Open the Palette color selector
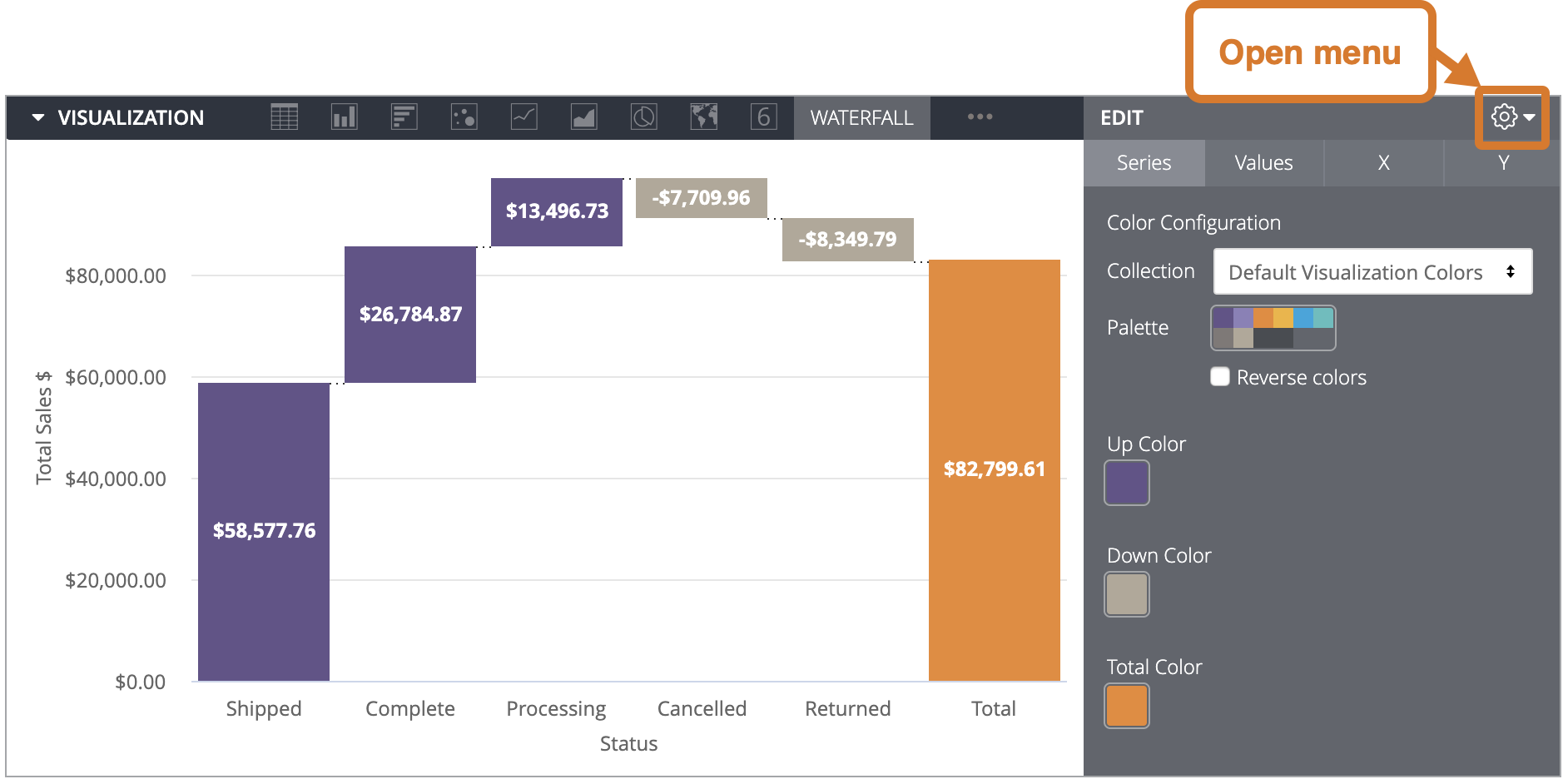Screen dimensions: 1568x784 click(1273, 328)
